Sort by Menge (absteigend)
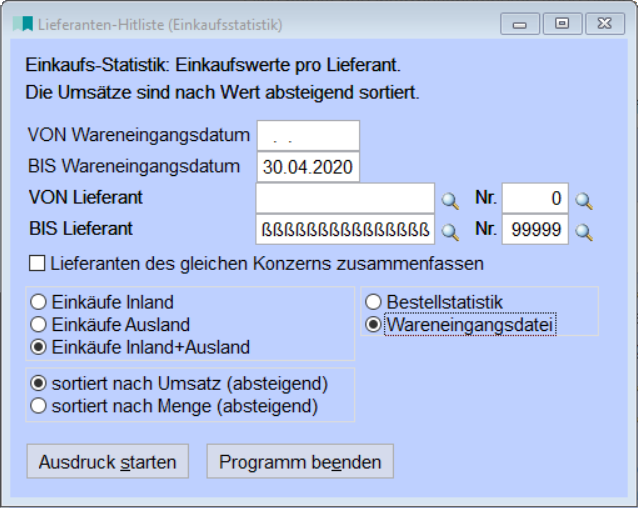Screen dimensions: 638x508 [39, 406]
